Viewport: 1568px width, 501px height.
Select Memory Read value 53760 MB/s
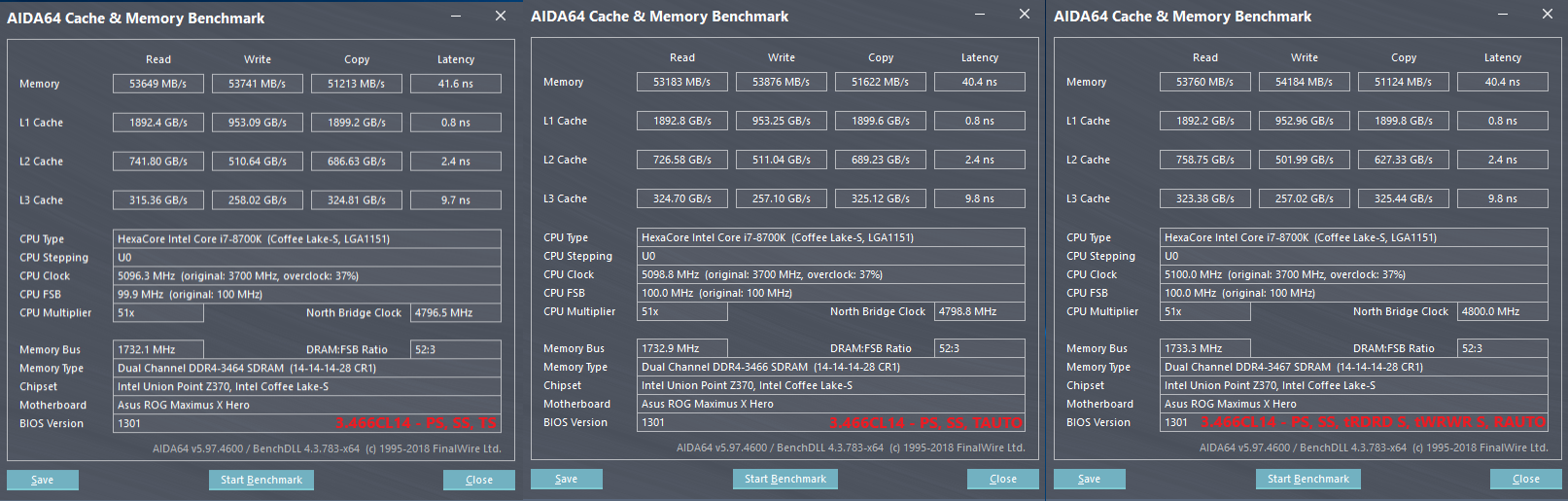[x=1205, y=82]
